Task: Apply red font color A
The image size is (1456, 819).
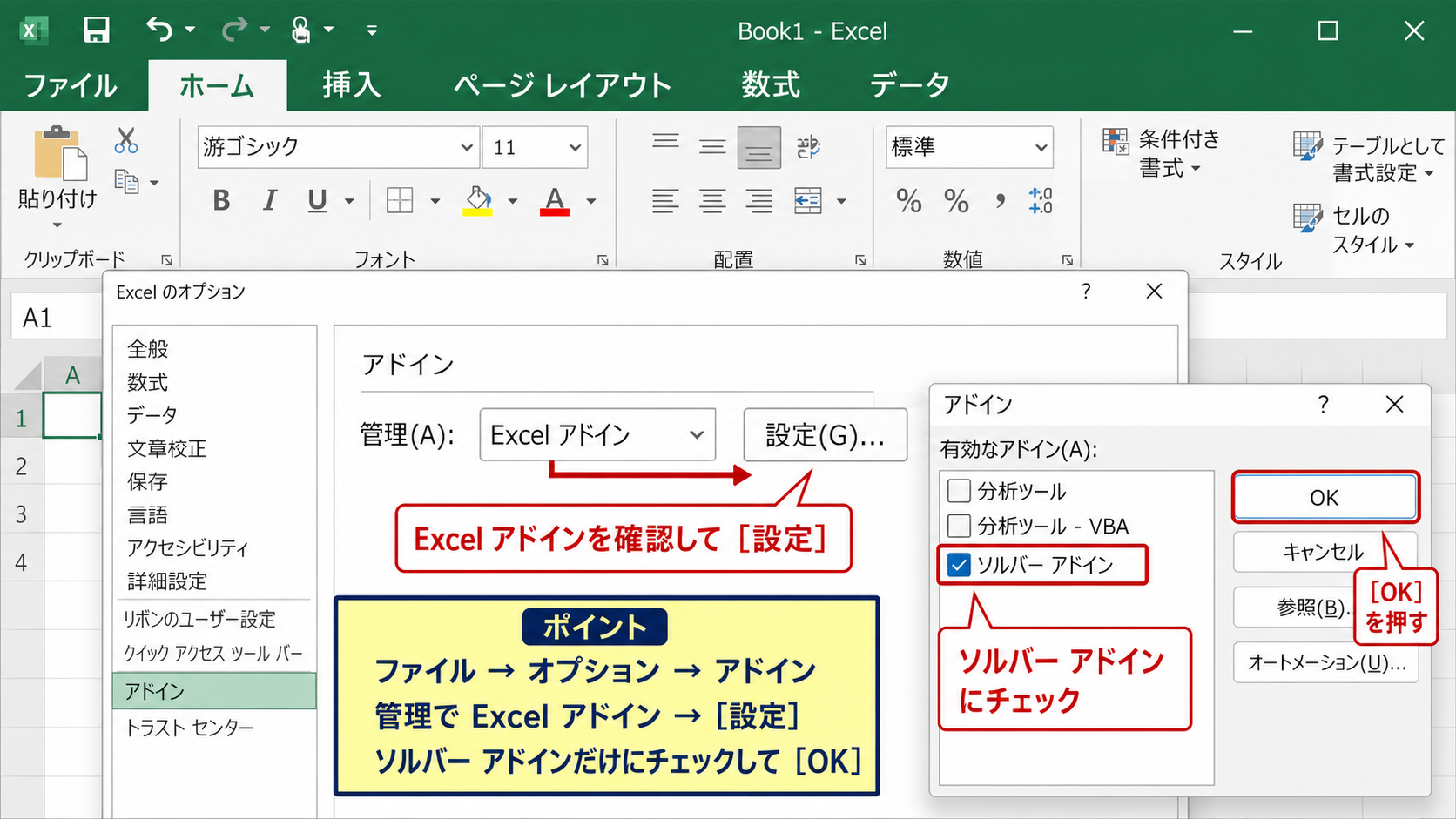Action: [x=555, y=201]
